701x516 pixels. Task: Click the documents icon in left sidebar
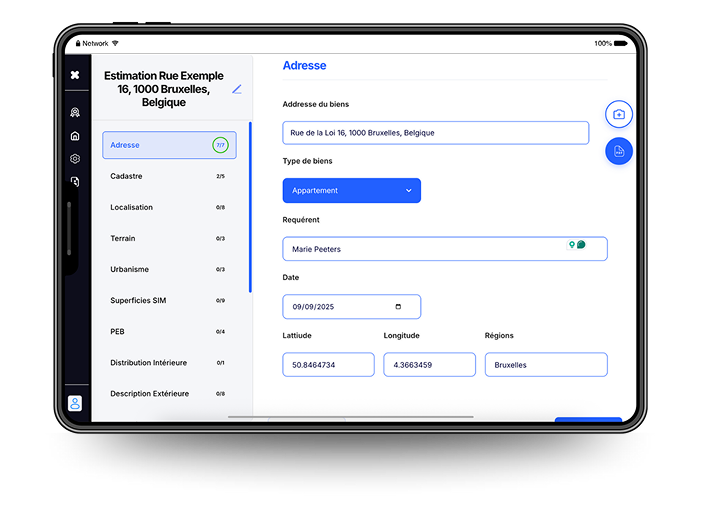(75, 182)
